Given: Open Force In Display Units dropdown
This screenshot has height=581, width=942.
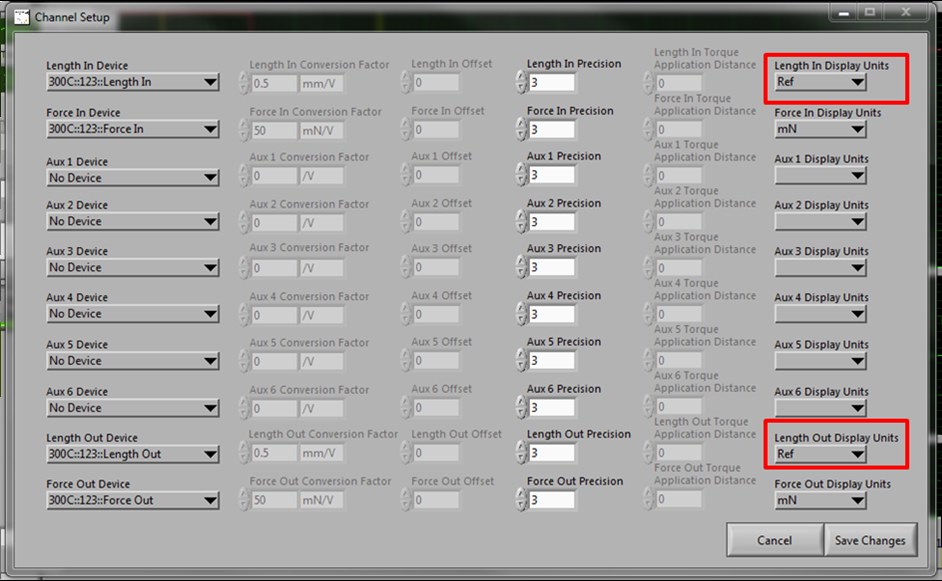Looking at the screenshot, I should click(820, 129).
